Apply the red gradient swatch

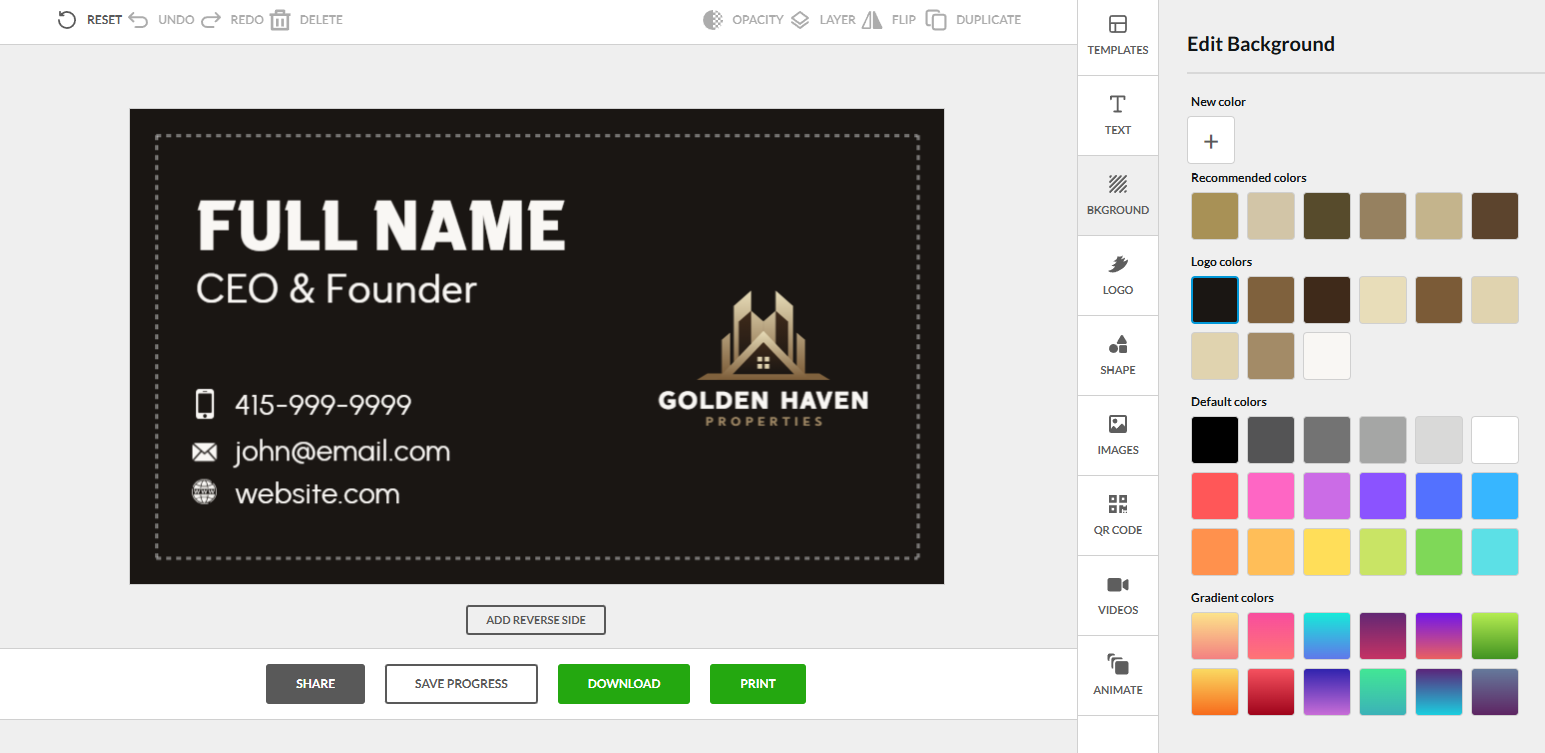(x=1271, y=692)
